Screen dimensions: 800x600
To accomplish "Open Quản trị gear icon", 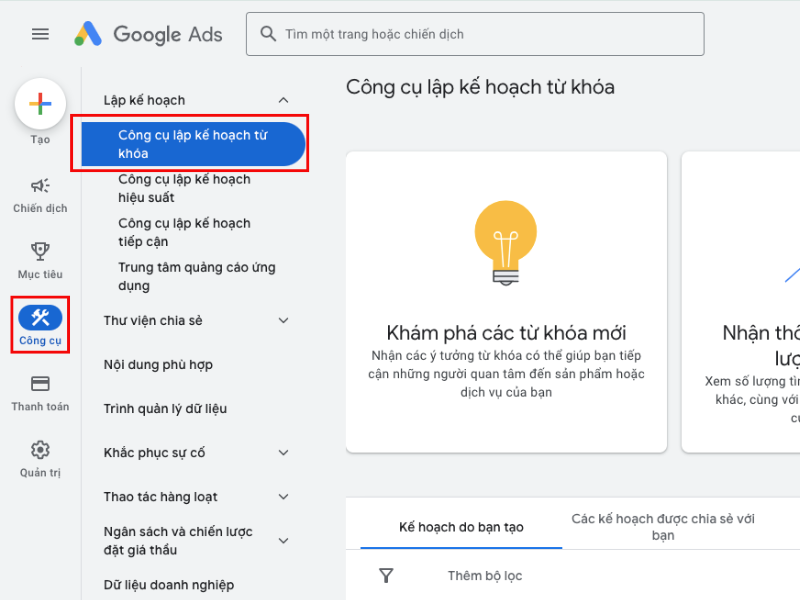I will click(x=40, y=450).
